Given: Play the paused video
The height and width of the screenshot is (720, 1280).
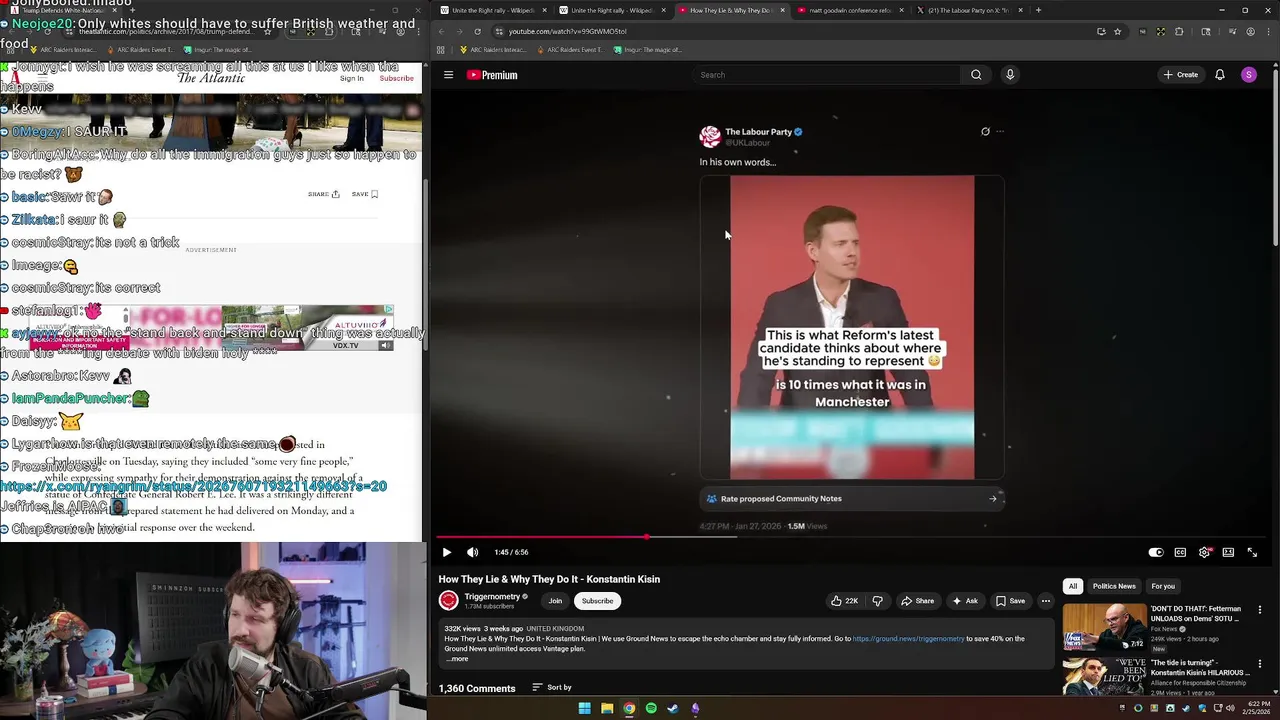Looking at the screenshot, I should point(446,552).
